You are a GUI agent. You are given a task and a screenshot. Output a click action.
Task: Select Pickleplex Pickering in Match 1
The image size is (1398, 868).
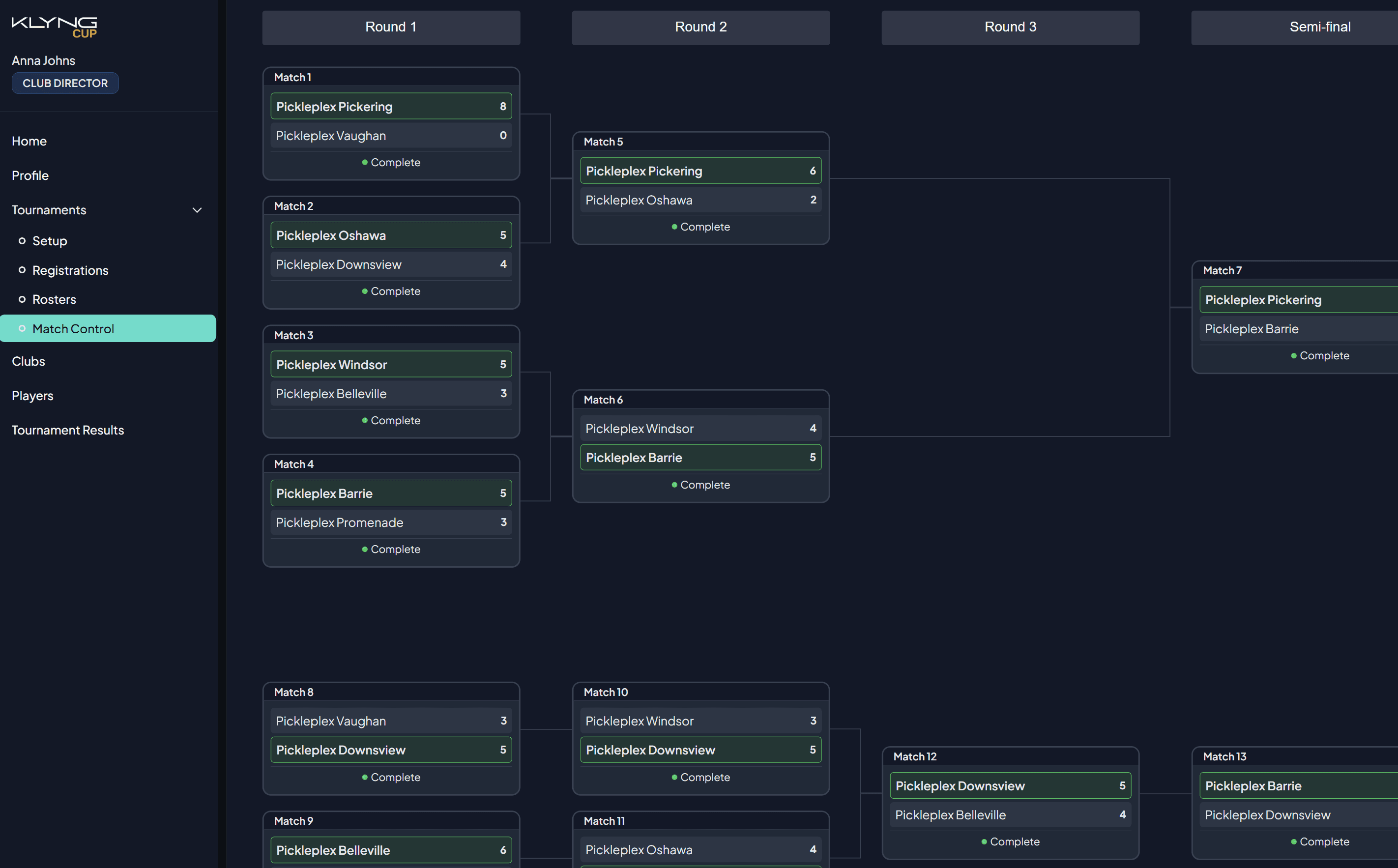coord(391,106)
